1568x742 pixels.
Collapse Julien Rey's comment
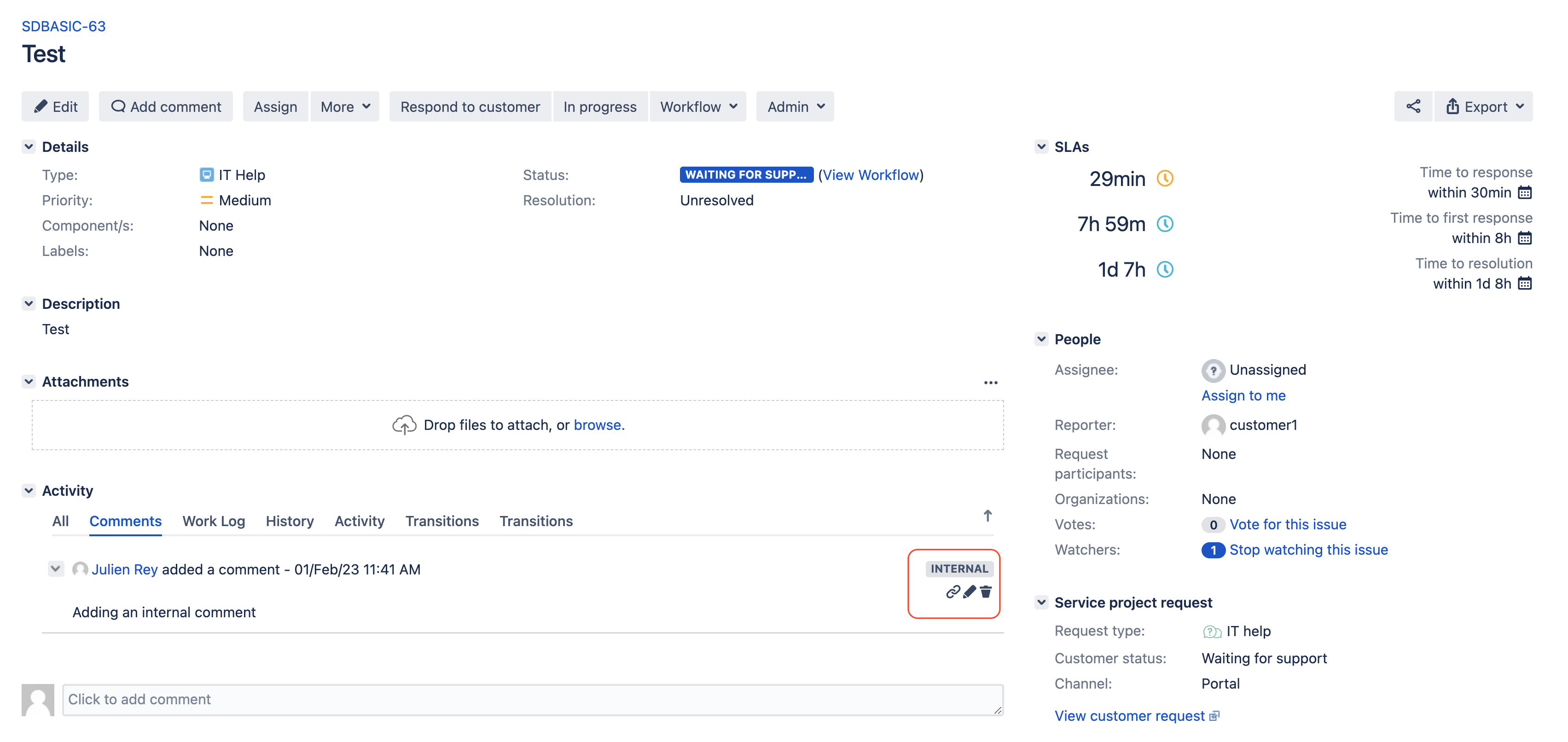[55, 568]
